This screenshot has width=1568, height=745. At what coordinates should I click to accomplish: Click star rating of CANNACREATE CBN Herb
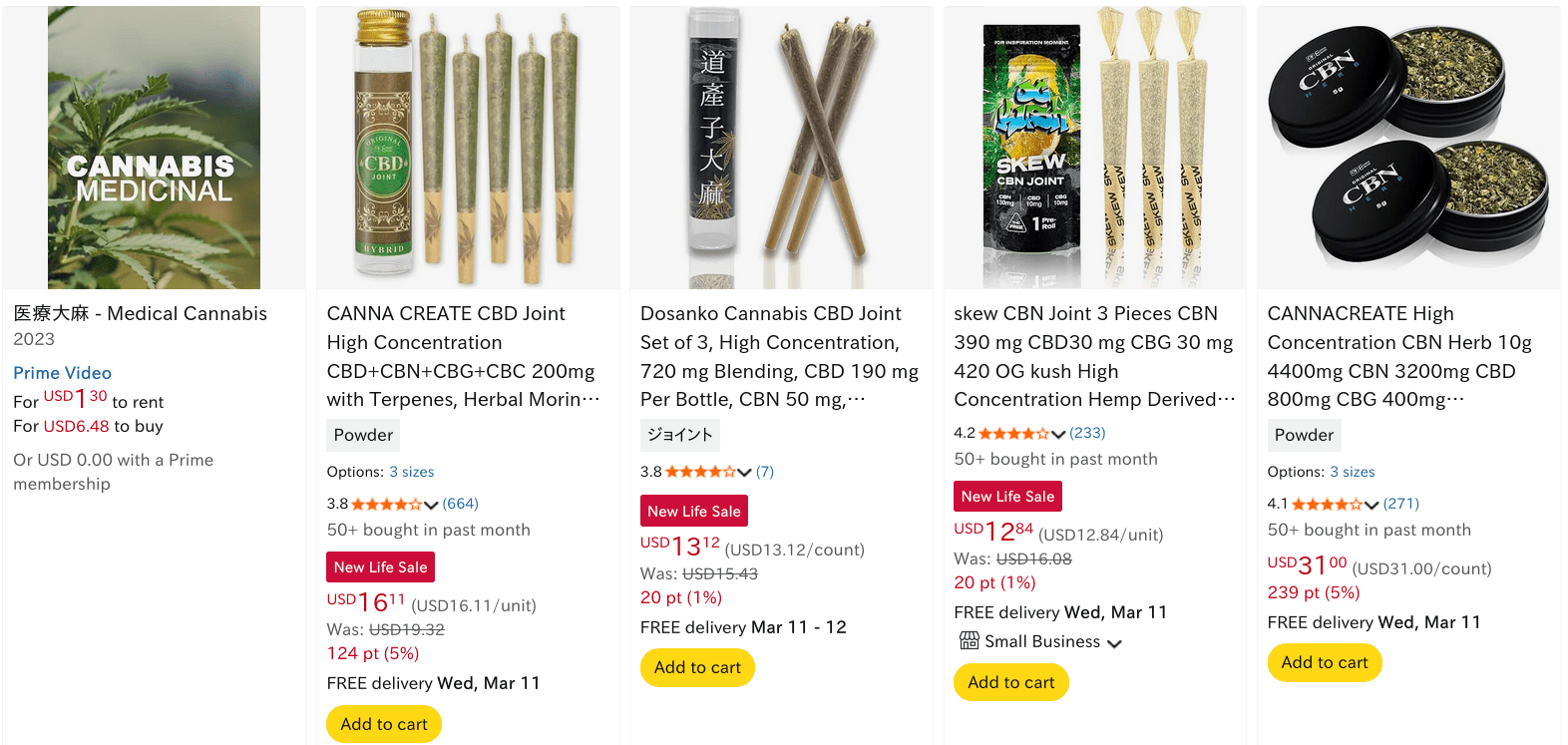[1327, 505]
